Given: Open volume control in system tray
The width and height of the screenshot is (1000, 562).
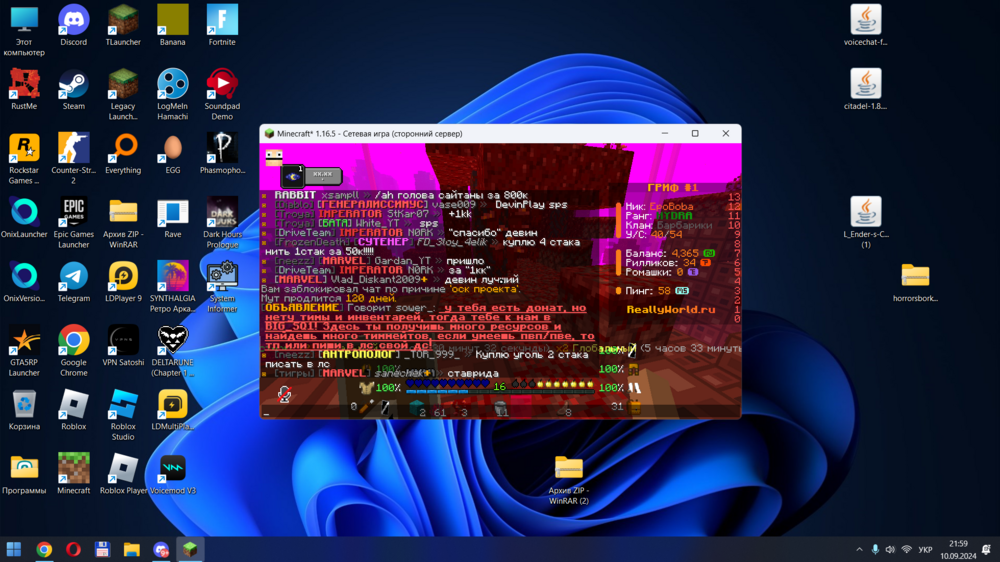Looking at the screenshot, I should click(x=890, y=549).
